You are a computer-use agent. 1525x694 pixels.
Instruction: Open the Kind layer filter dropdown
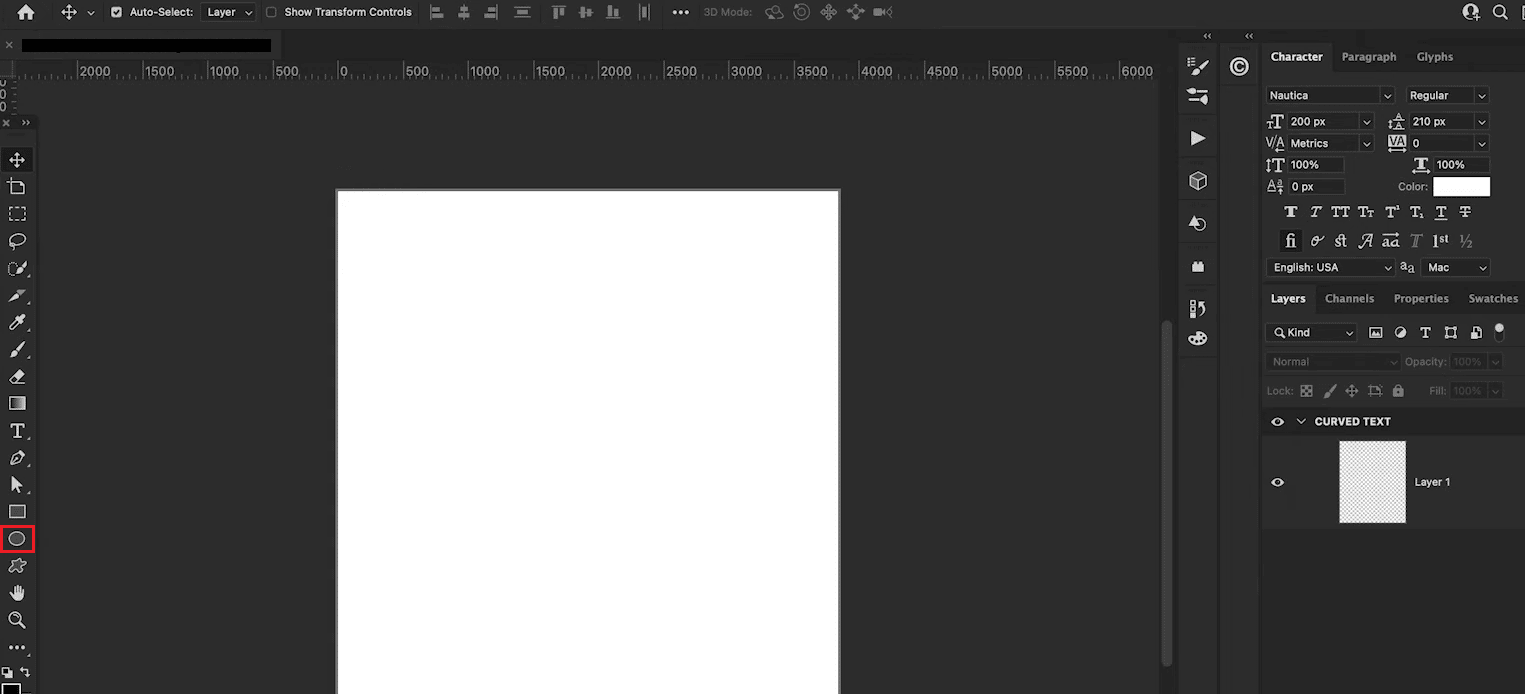[1312, 332]
